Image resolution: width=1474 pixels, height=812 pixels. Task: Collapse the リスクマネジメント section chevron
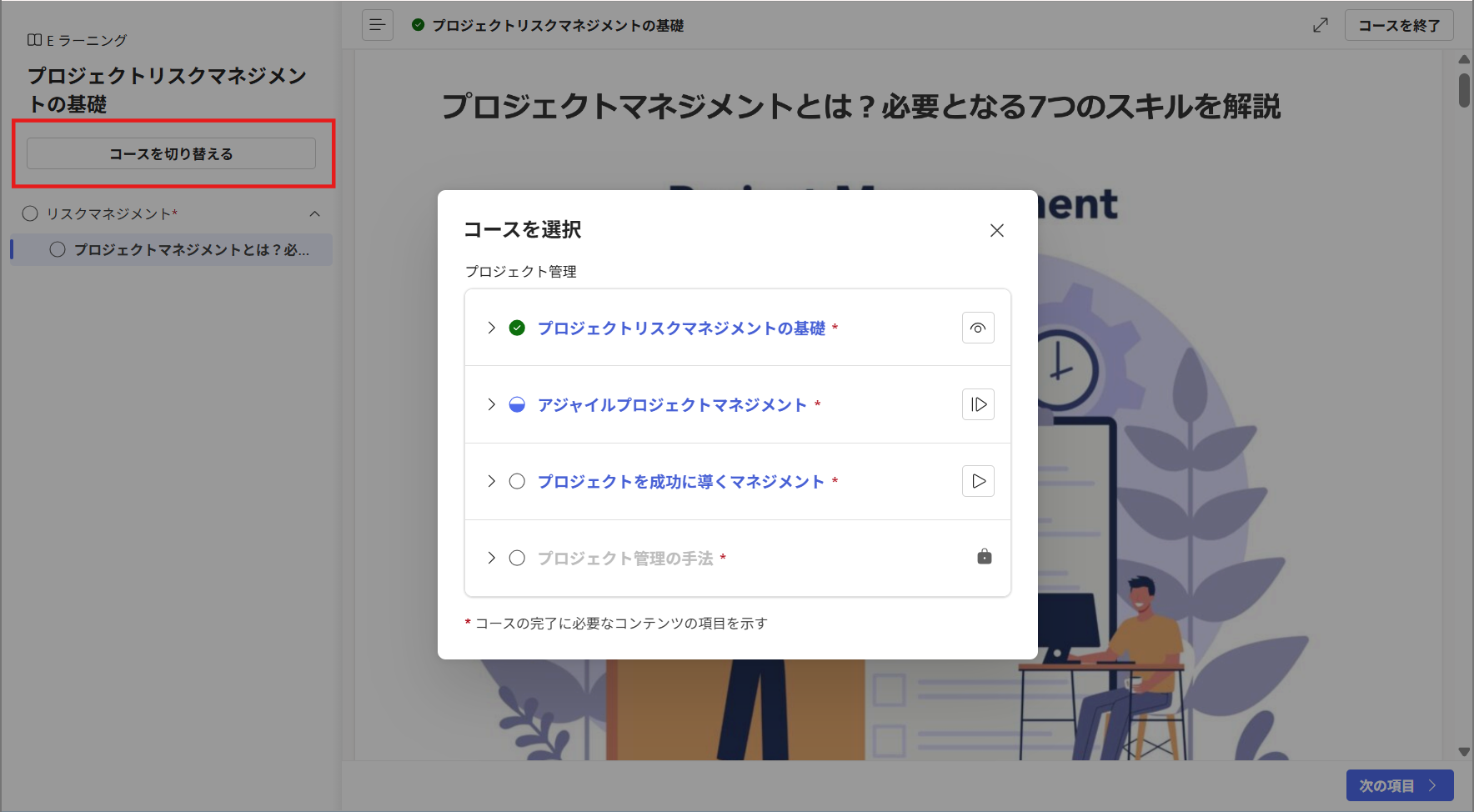pos(315,214)
